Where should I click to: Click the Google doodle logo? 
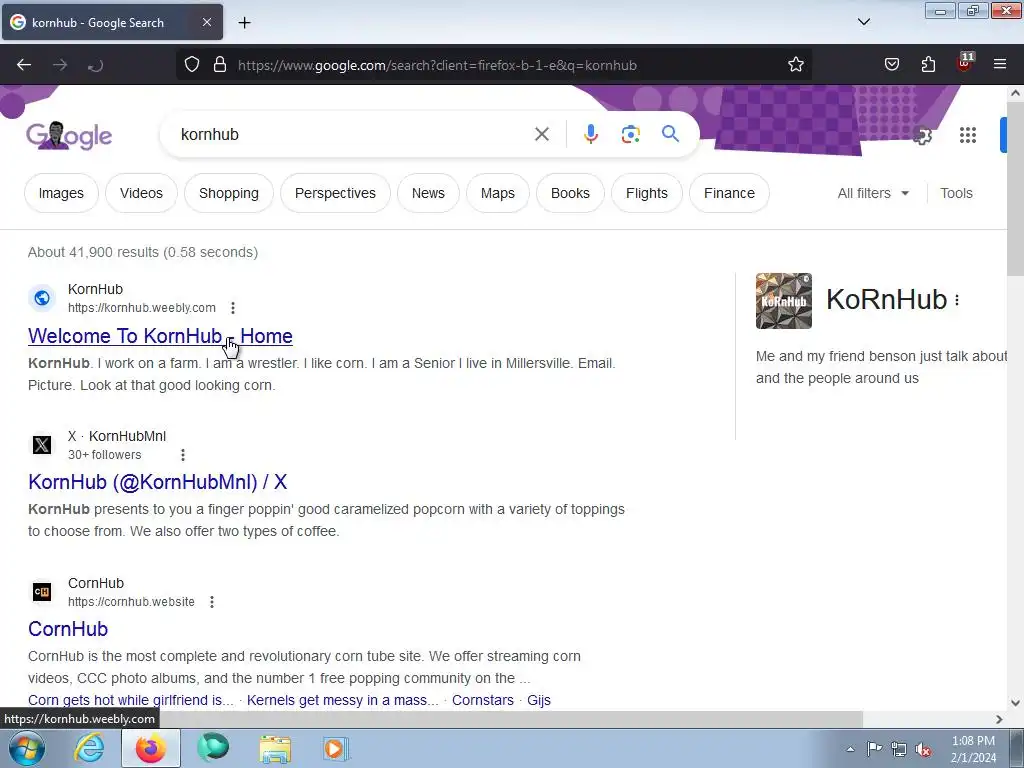(69, 135)
